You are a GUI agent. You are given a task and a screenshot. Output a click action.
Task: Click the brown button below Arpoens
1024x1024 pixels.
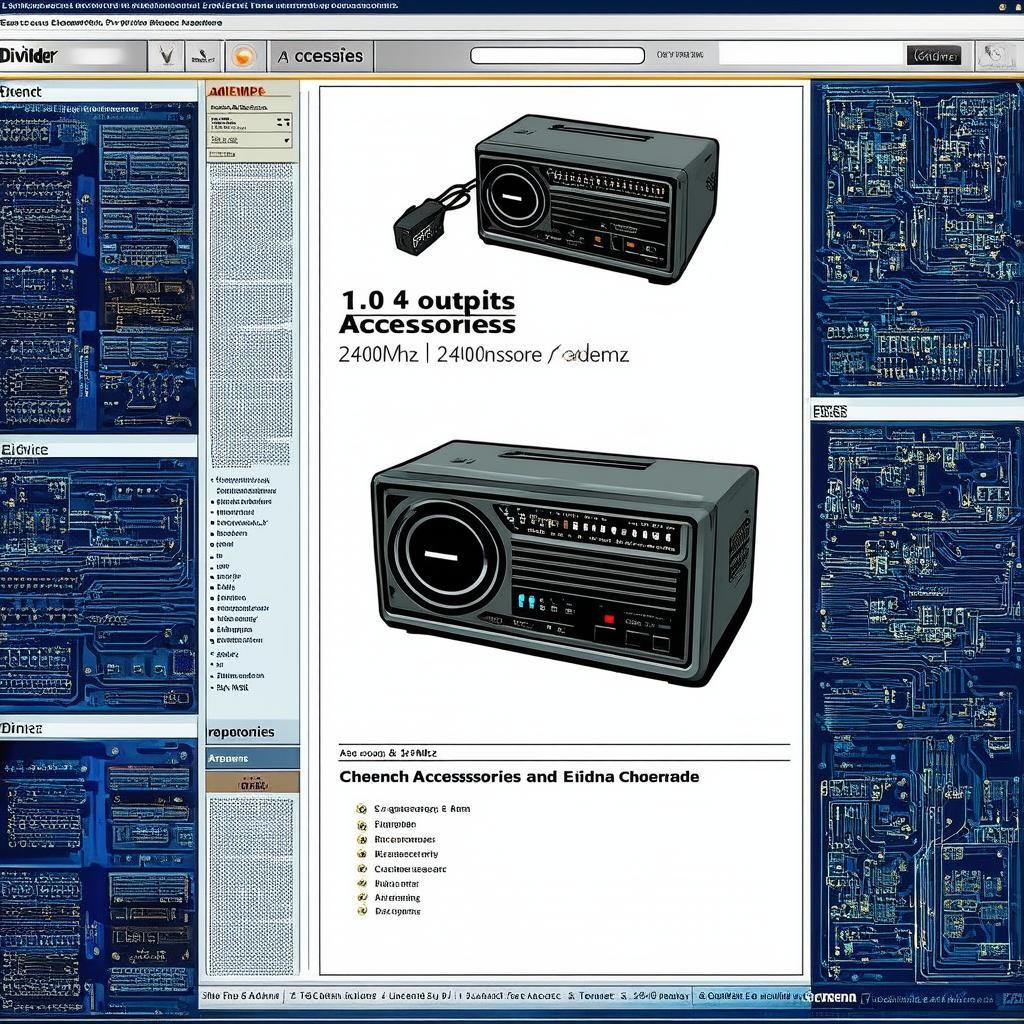point(252,783)
